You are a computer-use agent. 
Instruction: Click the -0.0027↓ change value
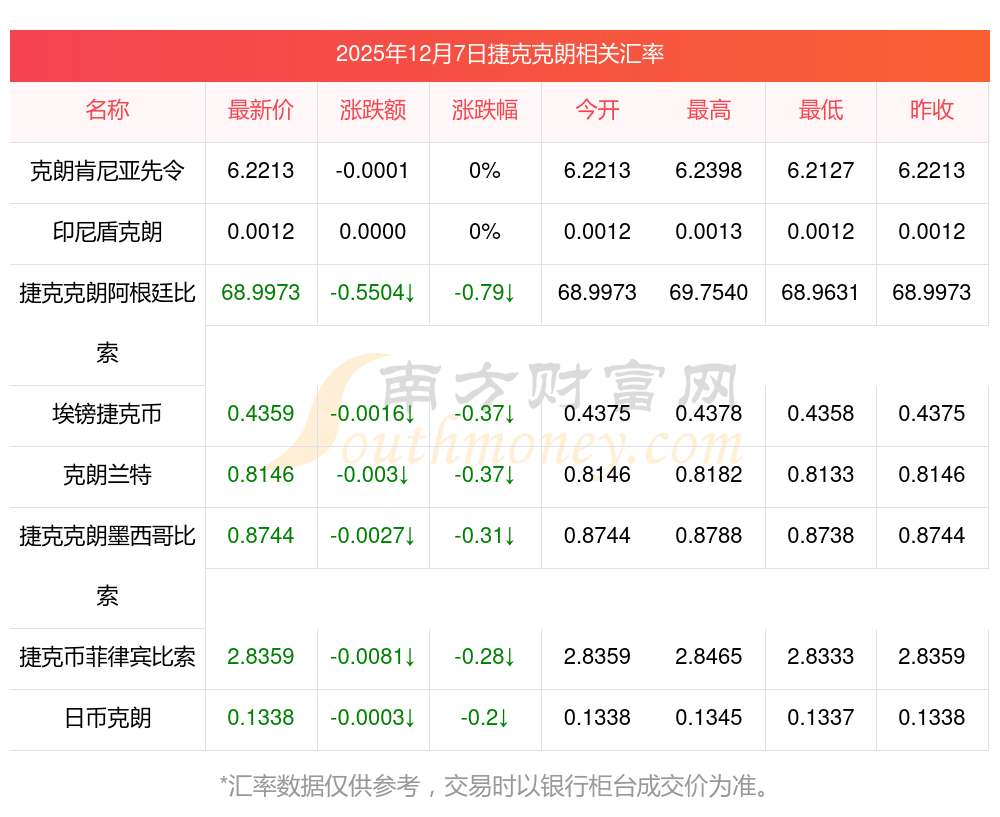(372, 536)
